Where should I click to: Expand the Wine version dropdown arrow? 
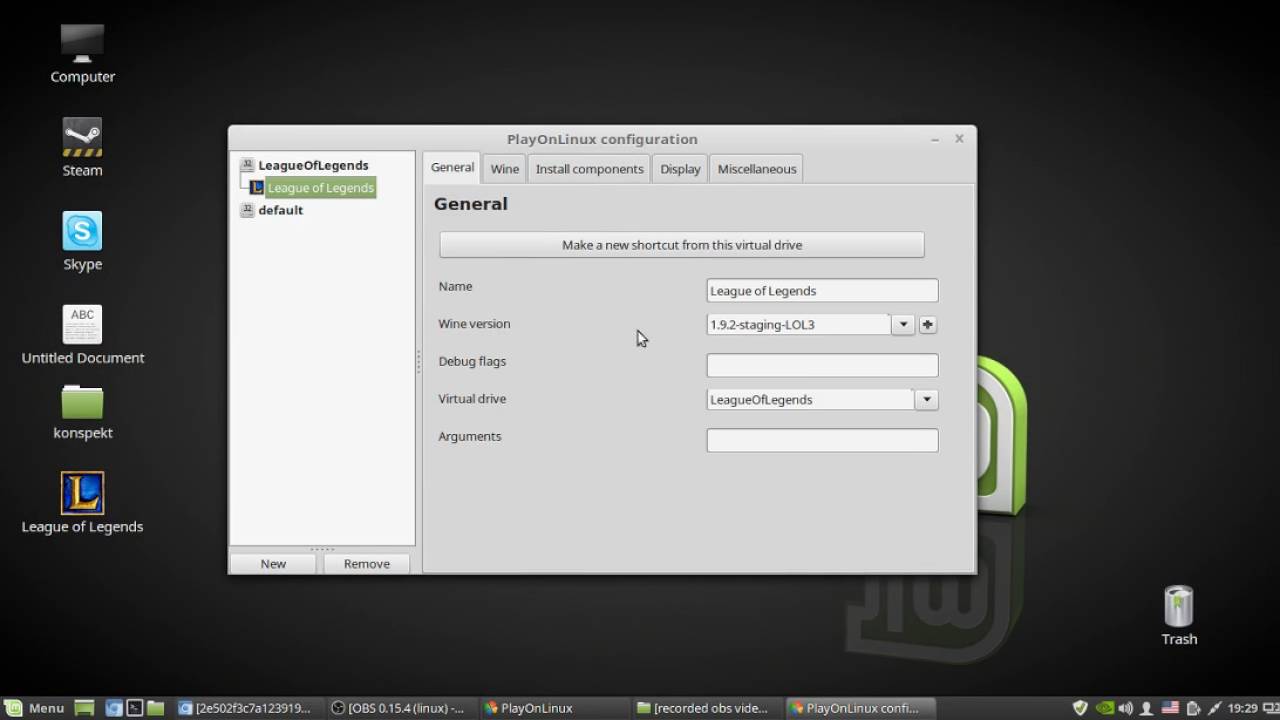pyautogui.click(x=903, y=325)
